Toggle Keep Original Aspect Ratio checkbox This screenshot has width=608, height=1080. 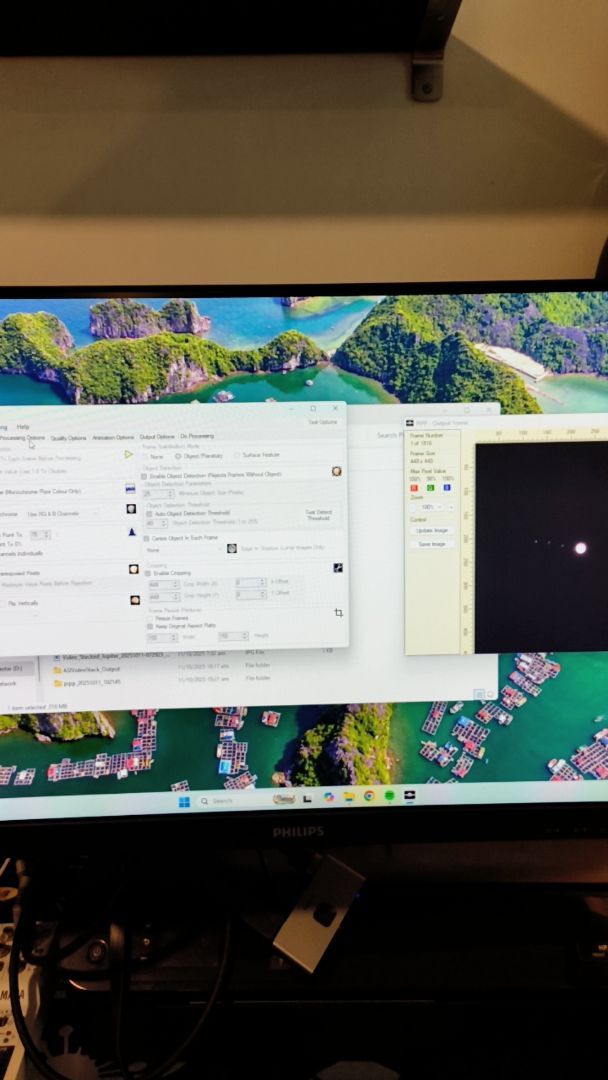(x=150, y=627)
